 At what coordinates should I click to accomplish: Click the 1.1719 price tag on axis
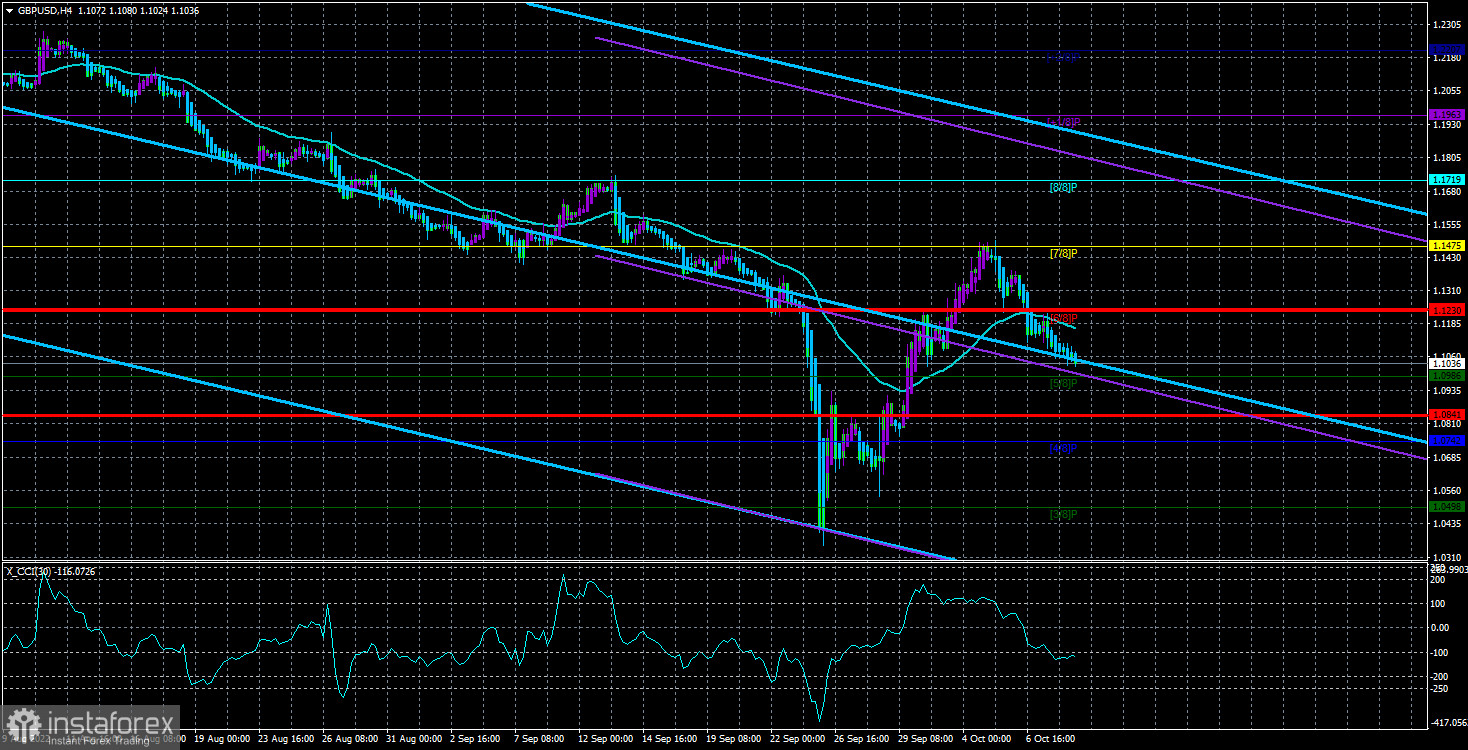tap(1447, 180)
